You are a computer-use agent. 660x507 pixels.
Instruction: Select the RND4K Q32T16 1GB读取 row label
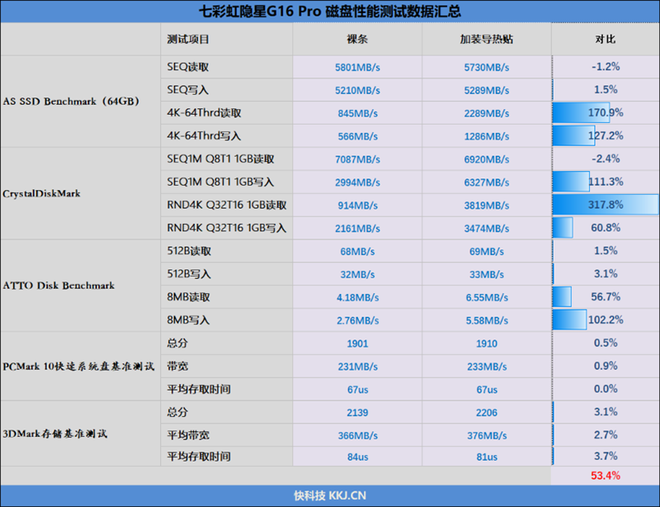point(226,205)
